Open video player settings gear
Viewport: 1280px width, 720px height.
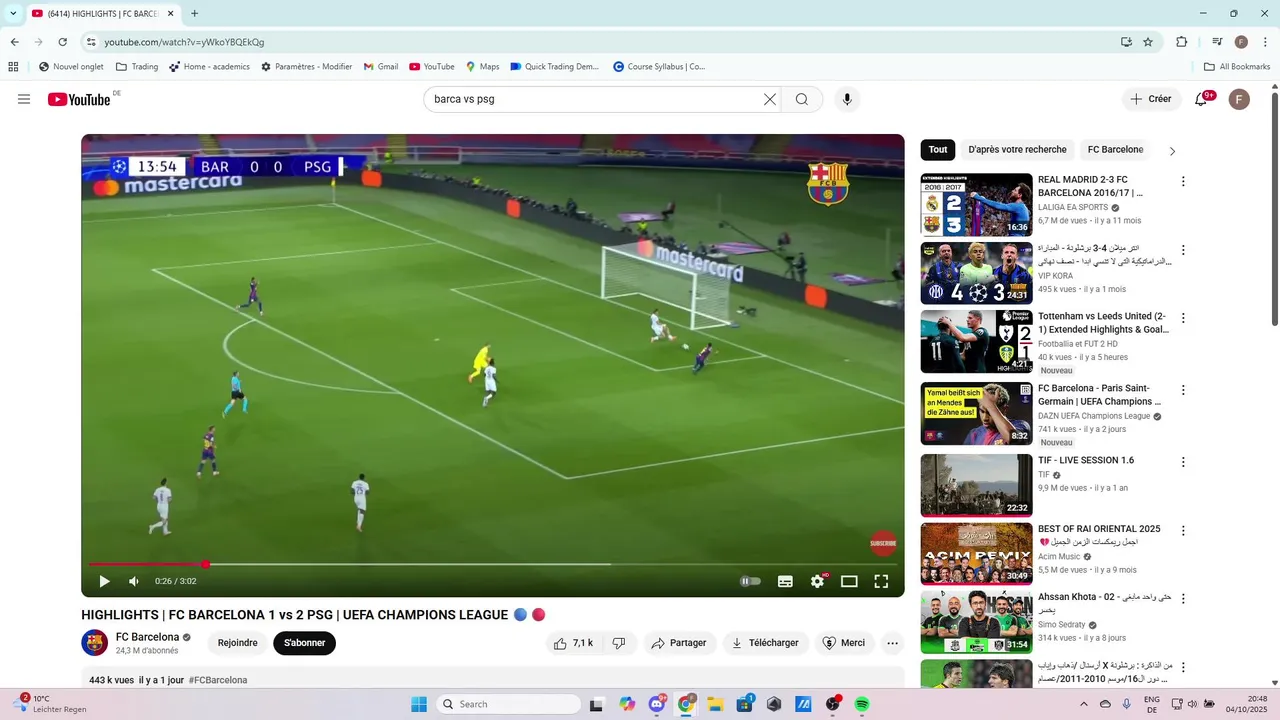pos(818,581)
